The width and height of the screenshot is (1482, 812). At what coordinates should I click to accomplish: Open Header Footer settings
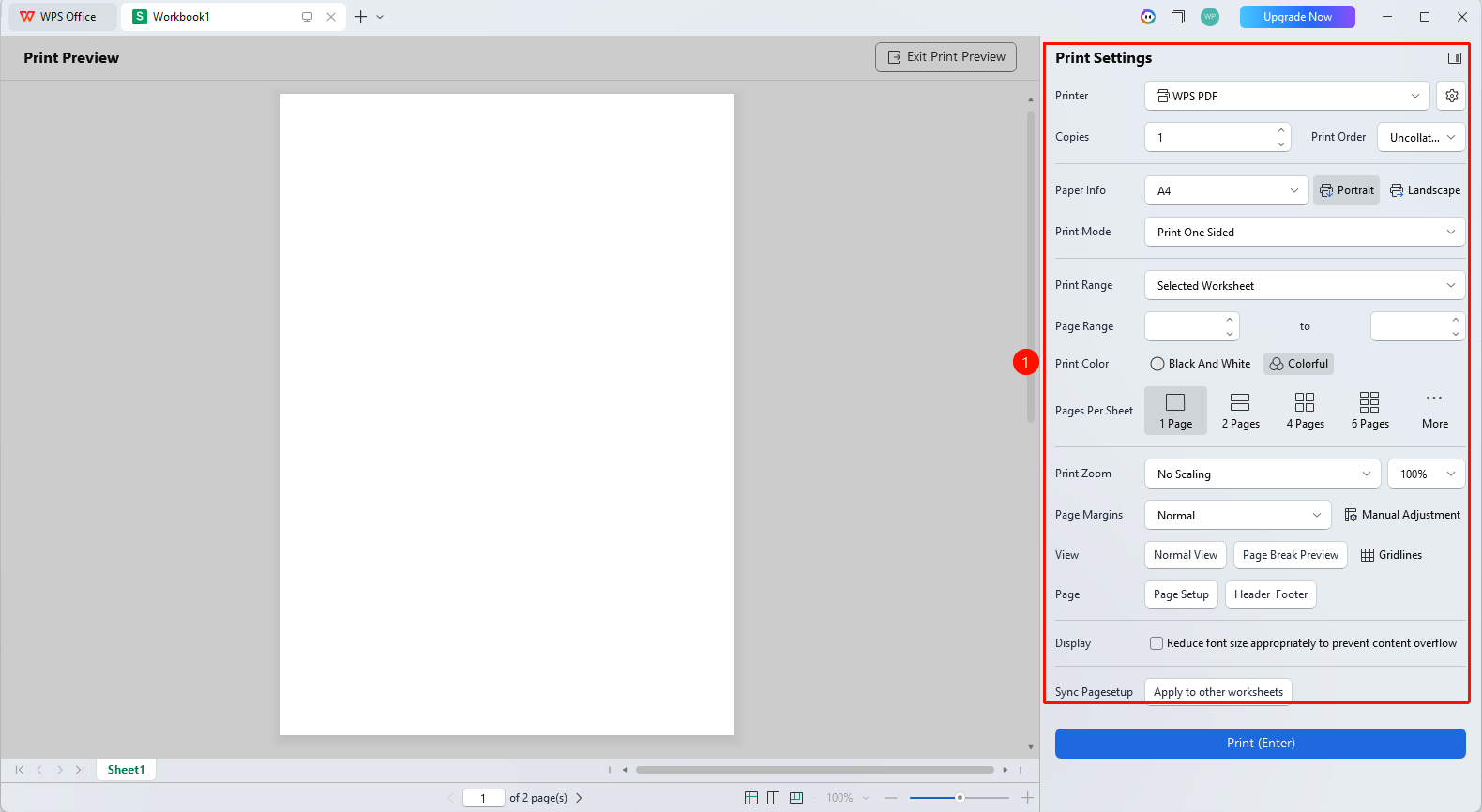(x=1271, y=594)
